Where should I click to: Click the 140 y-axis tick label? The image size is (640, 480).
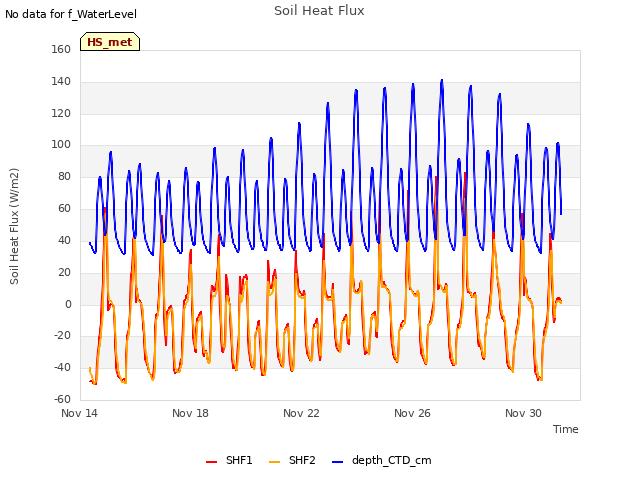pos(61,81)
